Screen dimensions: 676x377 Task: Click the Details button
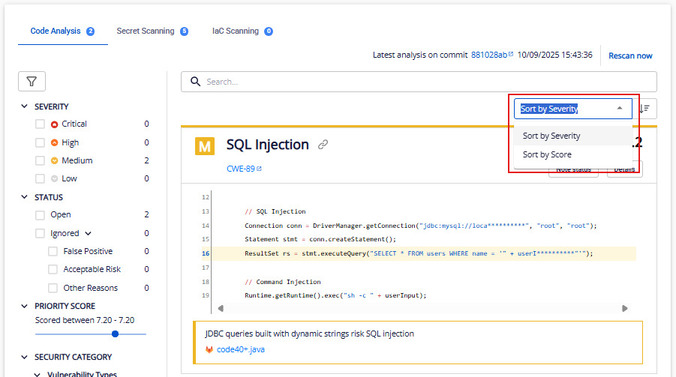point(625,169)
